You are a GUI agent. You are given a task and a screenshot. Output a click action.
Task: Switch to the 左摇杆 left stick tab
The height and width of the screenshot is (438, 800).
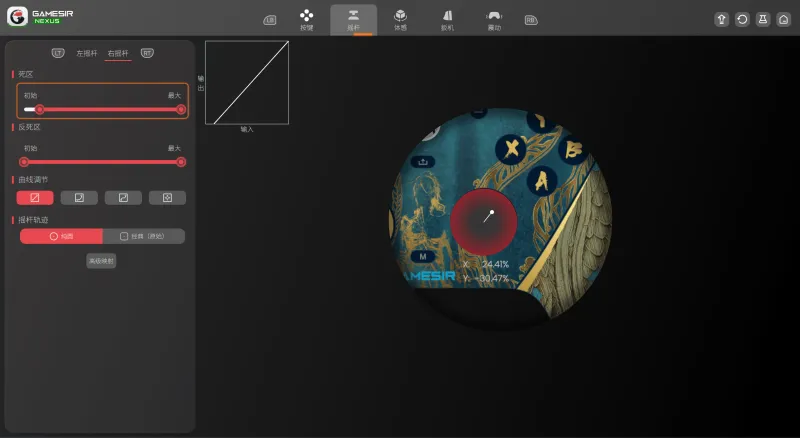(87, 53)
